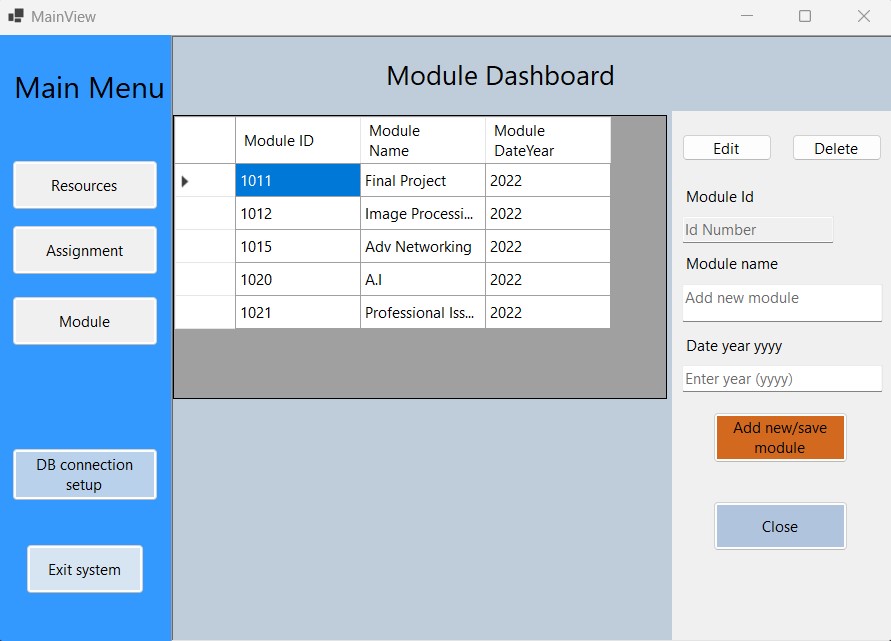Screen dimensions: 891x641
Task: Select the Date year yyyy input field
Action: click(x=781, y=378)
